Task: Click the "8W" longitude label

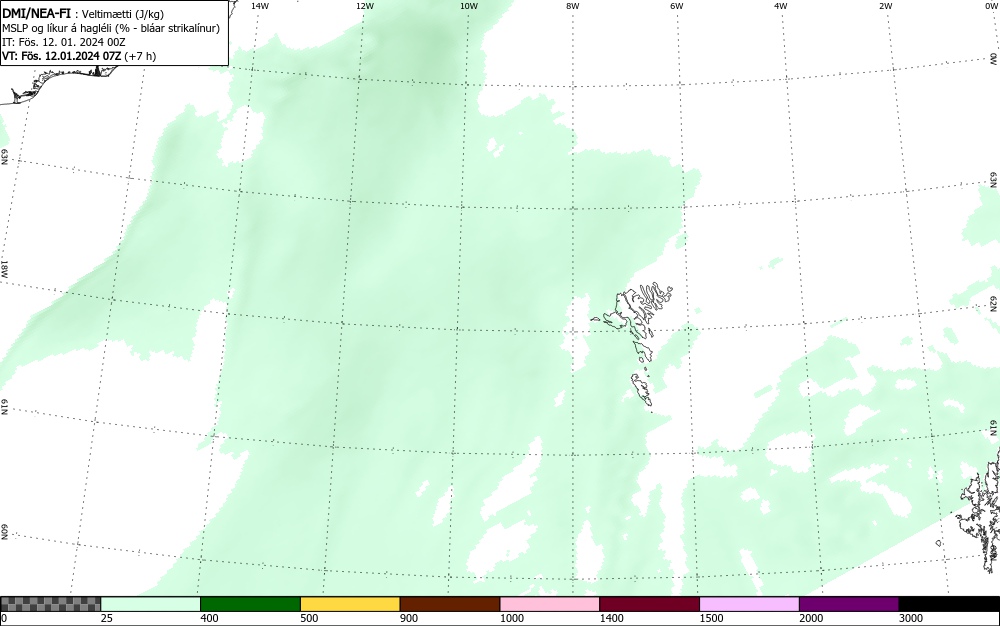Action: point(573,6)
